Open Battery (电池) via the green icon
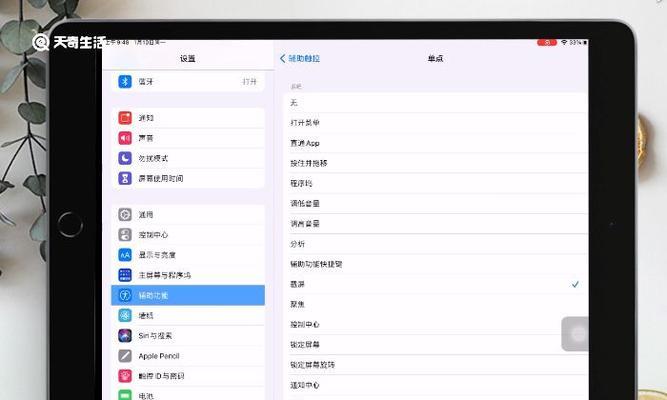Viewport: 667px width, 400px height. click(125, 395)
